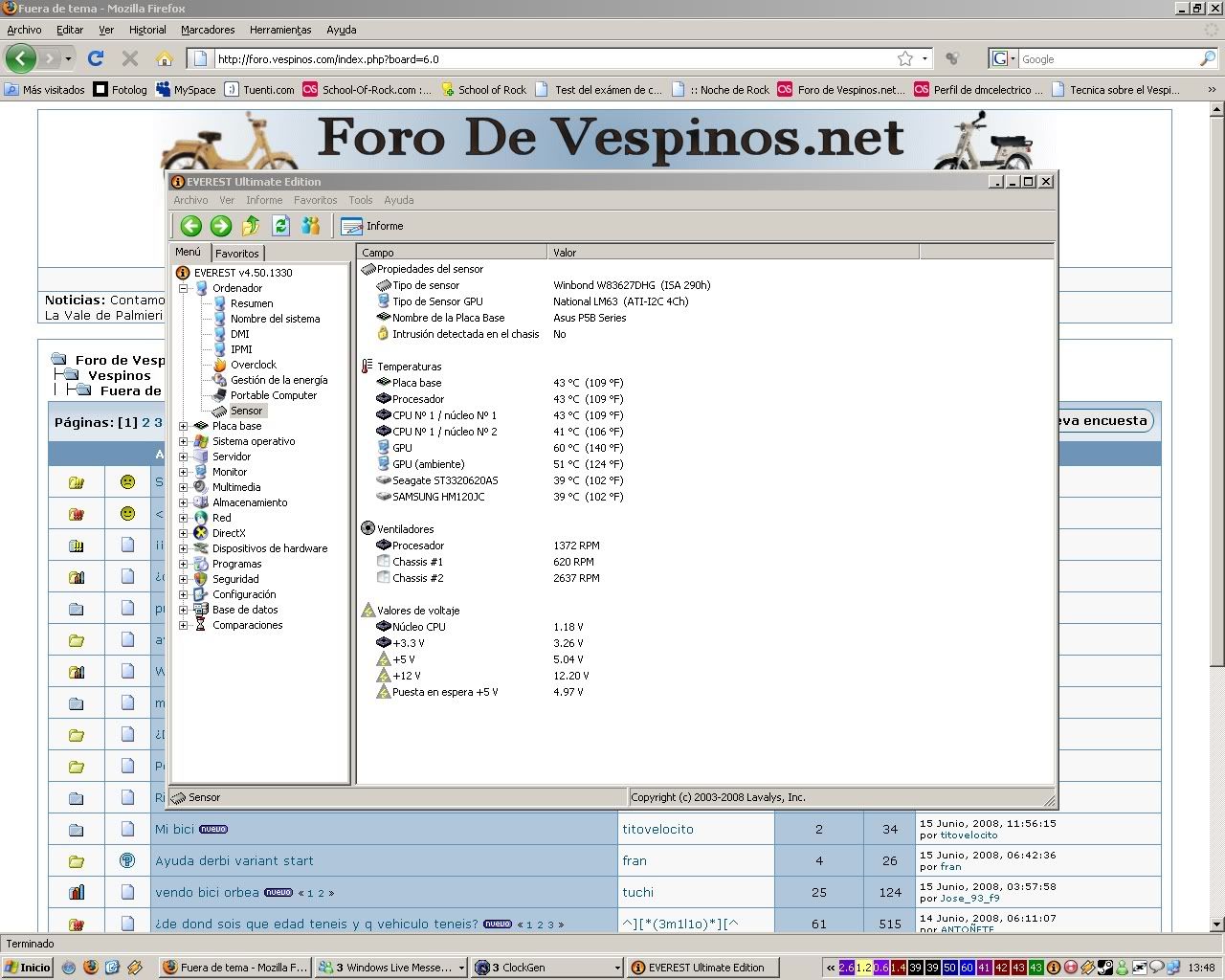Viewport: 1225px width, 980px height.
Task: Switch to the Favoritos tab in EVEREST
Action: pyautogui.click(x=236, y=254)
